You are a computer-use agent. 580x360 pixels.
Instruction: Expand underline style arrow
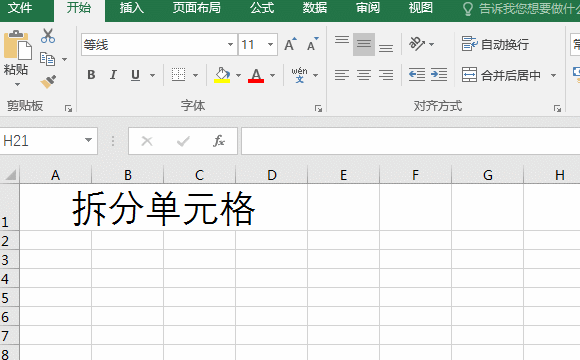point(152,75)
